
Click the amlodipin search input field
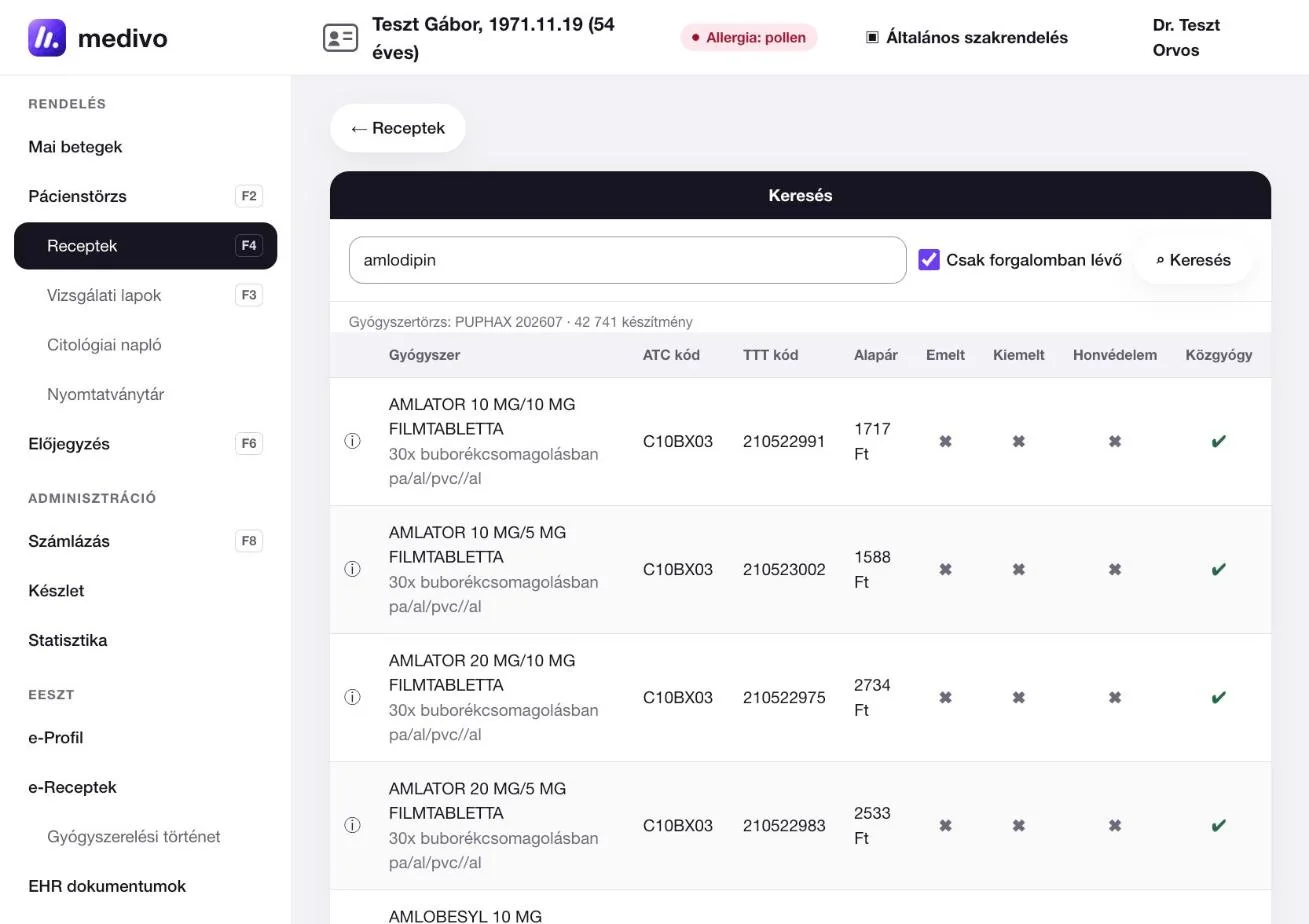click(x=627, y=260)
